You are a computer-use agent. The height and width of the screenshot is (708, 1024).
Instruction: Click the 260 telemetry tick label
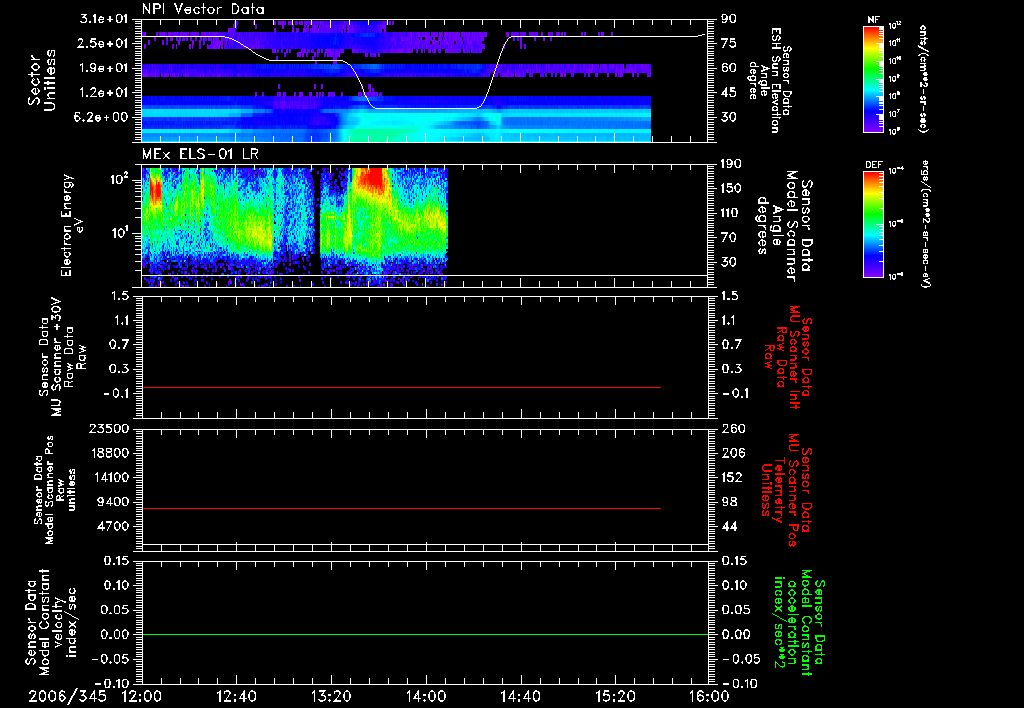732,429
